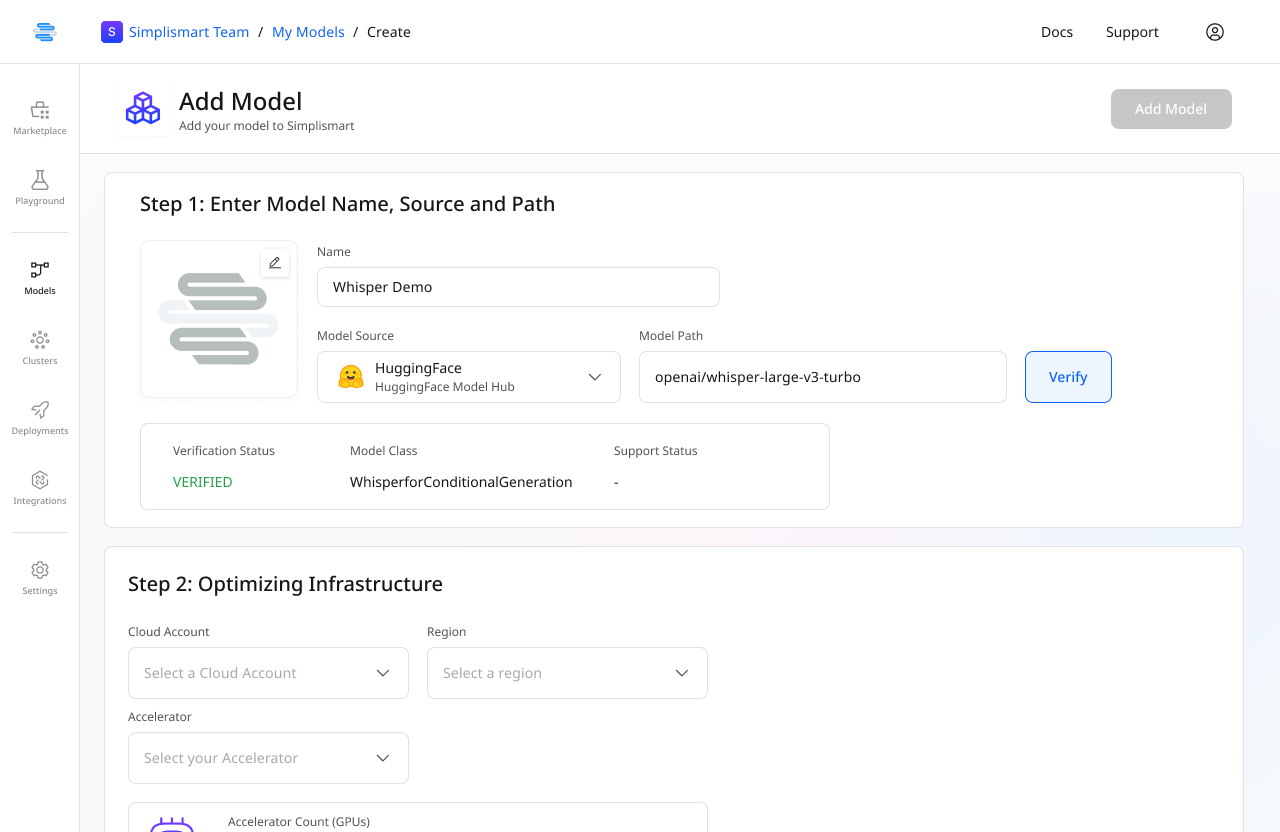Viewport: 1280px width, 832px height.
Task: Click the user profile icon
Action: (1215, 32)
